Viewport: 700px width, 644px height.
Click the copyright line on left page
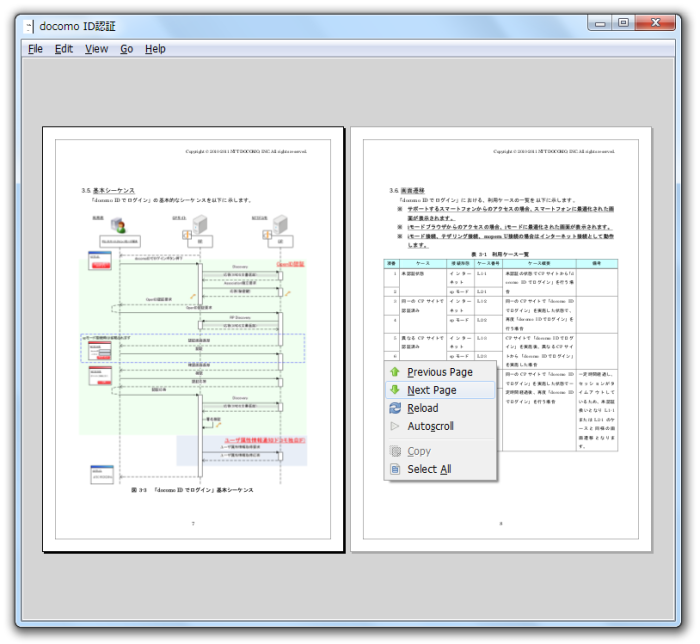(246, 152)
